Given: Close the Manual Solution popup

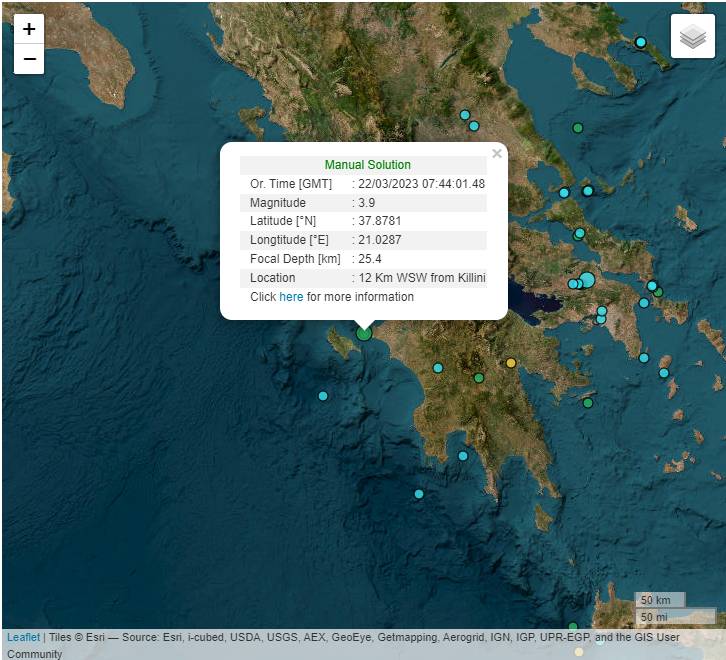Looking at the screenshot, I should (497, 153).
